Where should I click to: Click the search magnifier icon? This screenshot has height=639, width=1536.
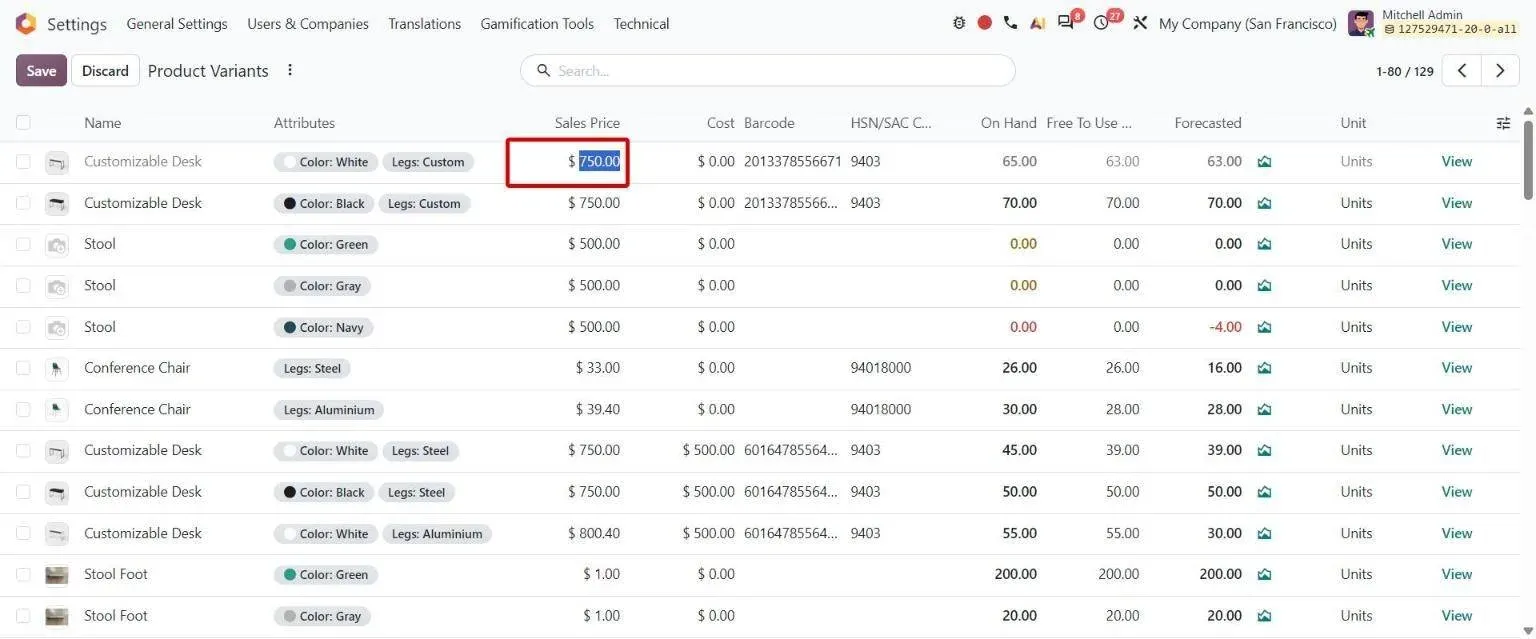point(544,70)
